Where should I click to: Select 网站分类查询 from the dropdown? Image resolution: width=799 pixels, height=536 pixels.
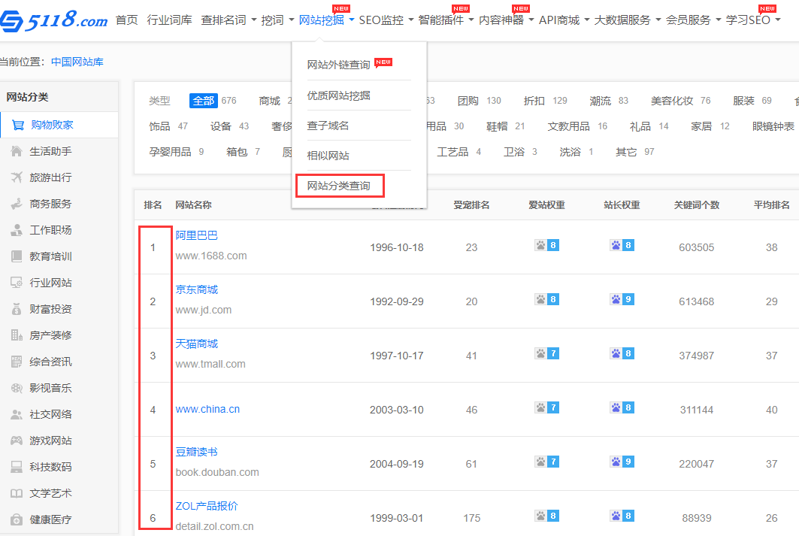(x=338, y=185)
